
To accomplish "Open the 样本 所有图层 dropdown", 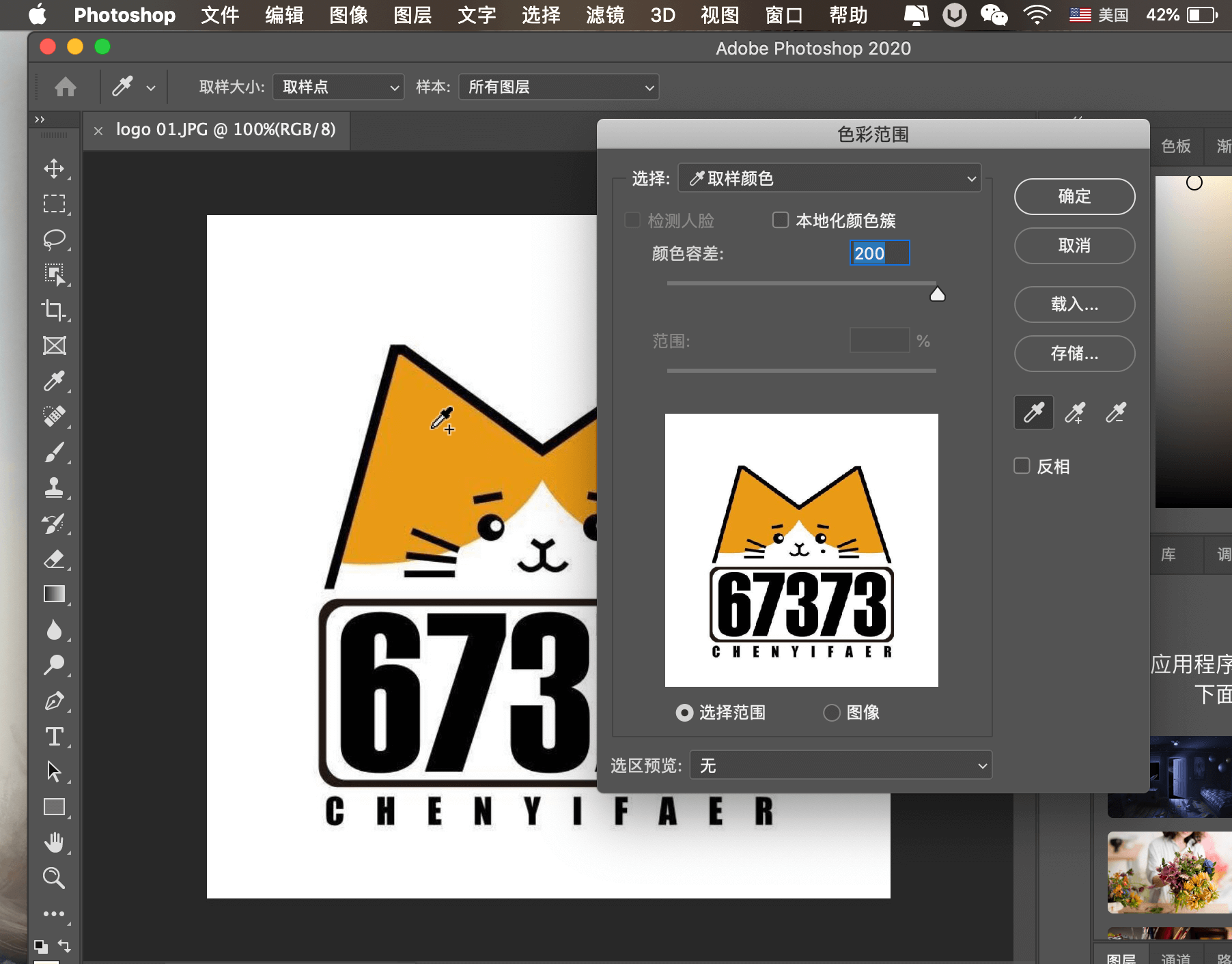I will 559,87.
